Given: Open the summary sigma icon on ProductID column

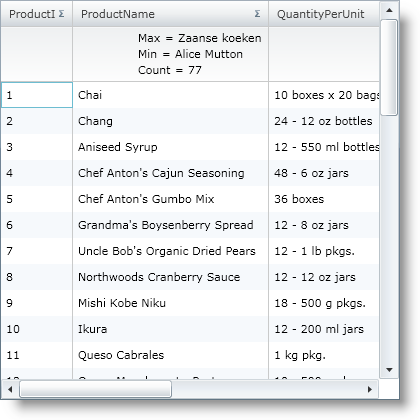Looking at the screenshot, I should [61, 14].
